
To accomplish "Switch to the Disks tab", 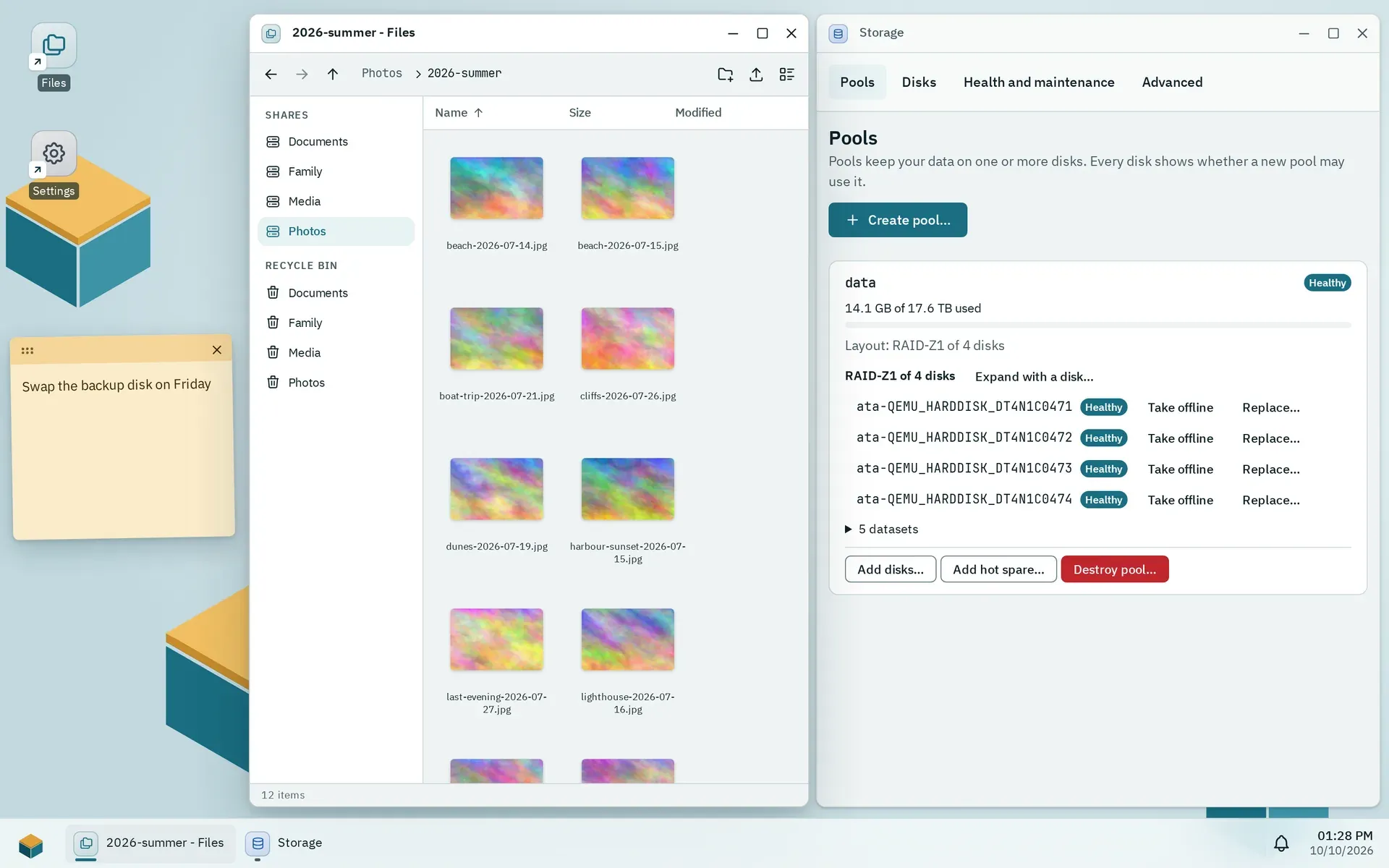I will 919,82.
